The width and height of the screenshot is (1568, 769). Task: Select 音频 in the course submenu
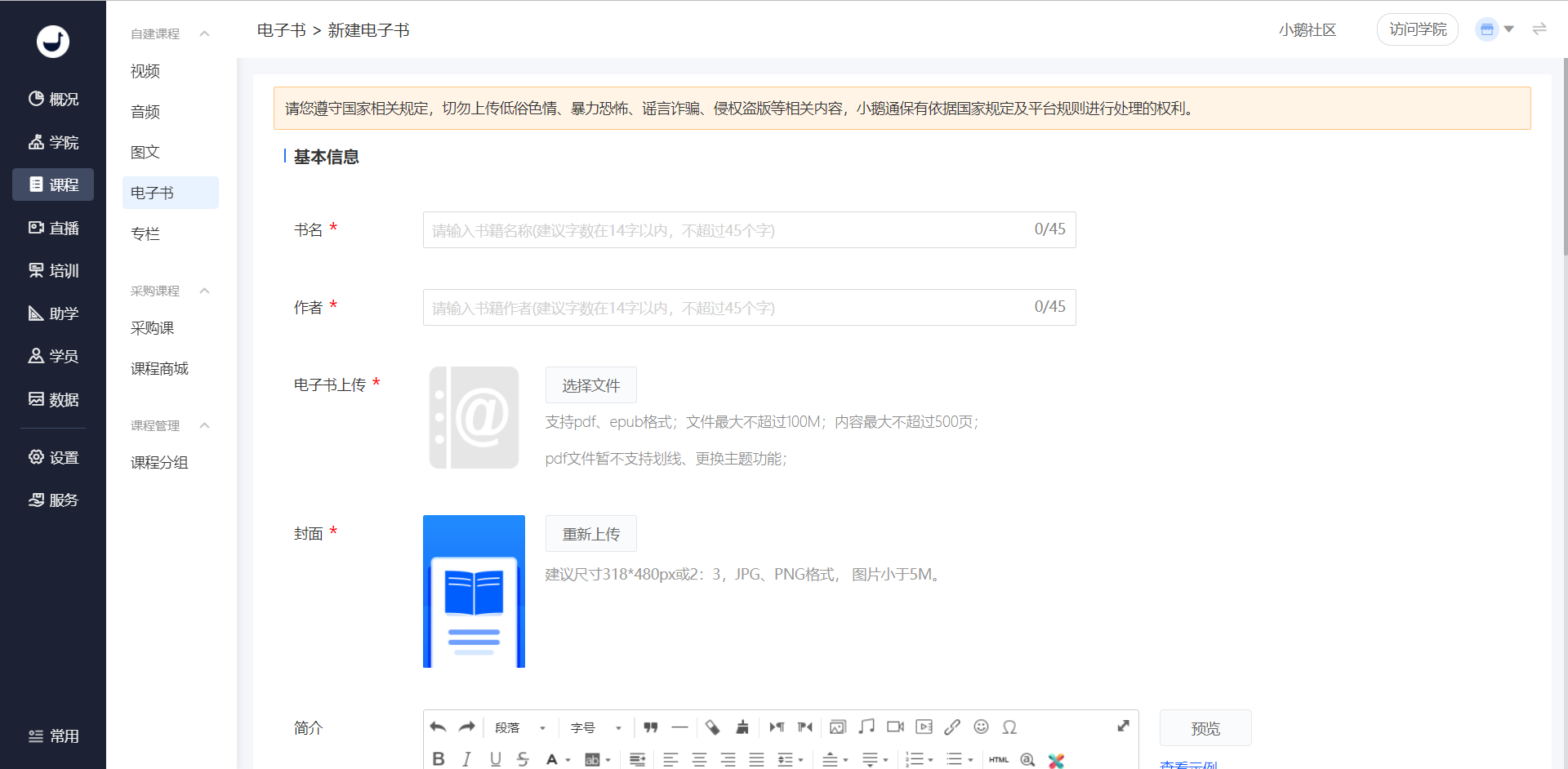145,112
